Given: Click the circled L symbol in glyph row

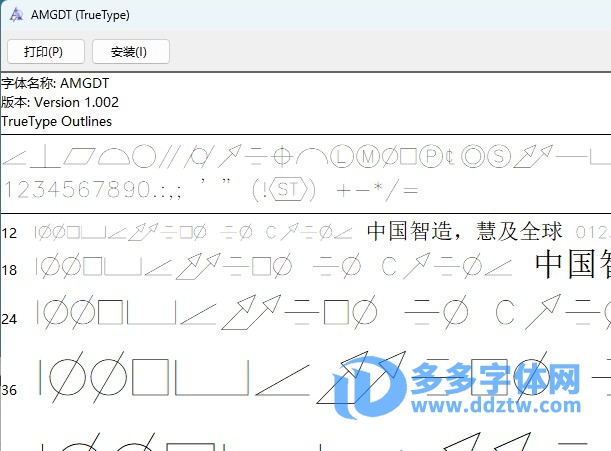Looking at the screenshot, I should (342, 156).
